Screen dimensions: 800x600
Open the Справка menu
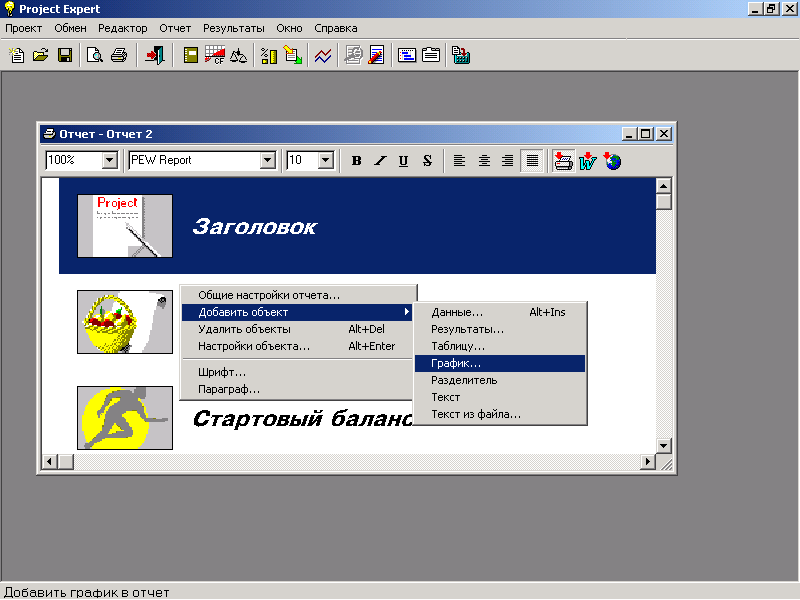tap(336, 29)
